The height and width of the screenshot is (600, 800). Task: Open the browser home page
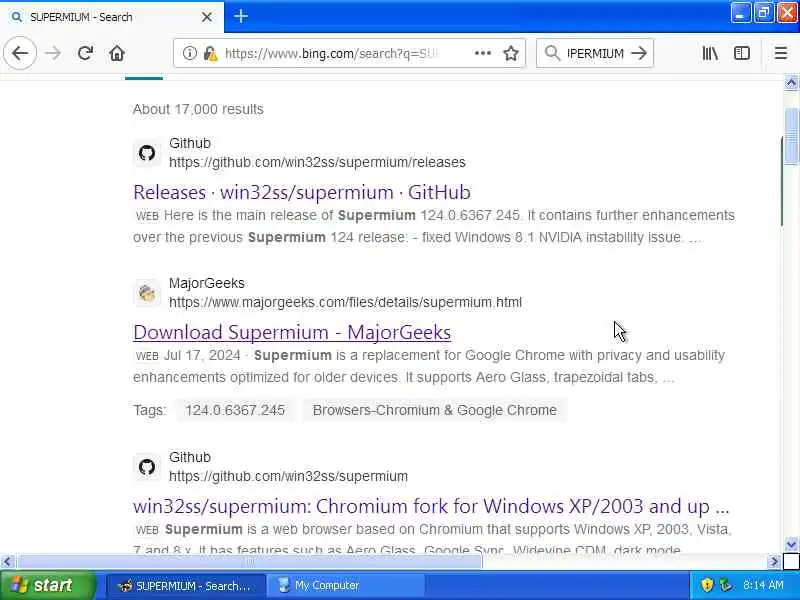coord(117,53)
